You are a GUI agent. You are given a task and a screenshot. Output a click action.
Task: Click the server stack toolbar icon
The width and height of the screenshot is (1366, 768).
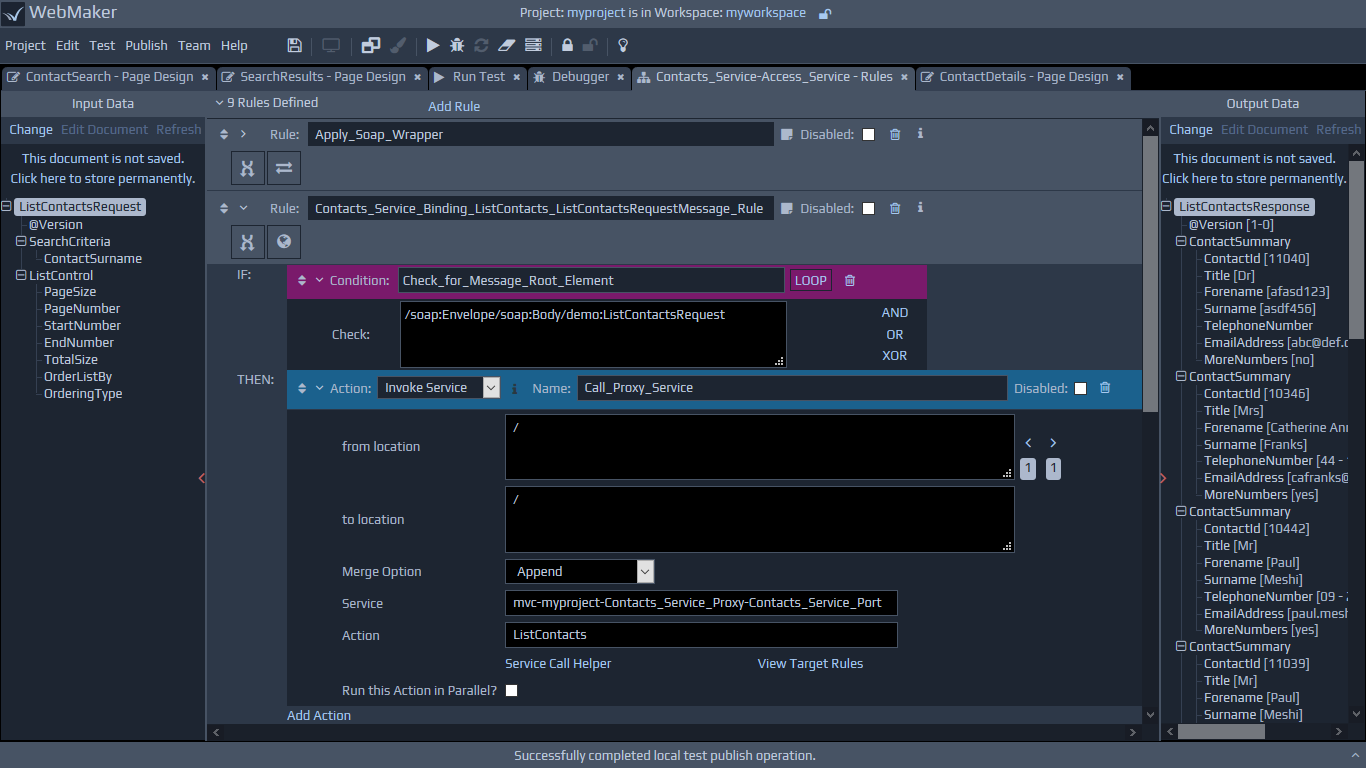click(x=533, y=45)
